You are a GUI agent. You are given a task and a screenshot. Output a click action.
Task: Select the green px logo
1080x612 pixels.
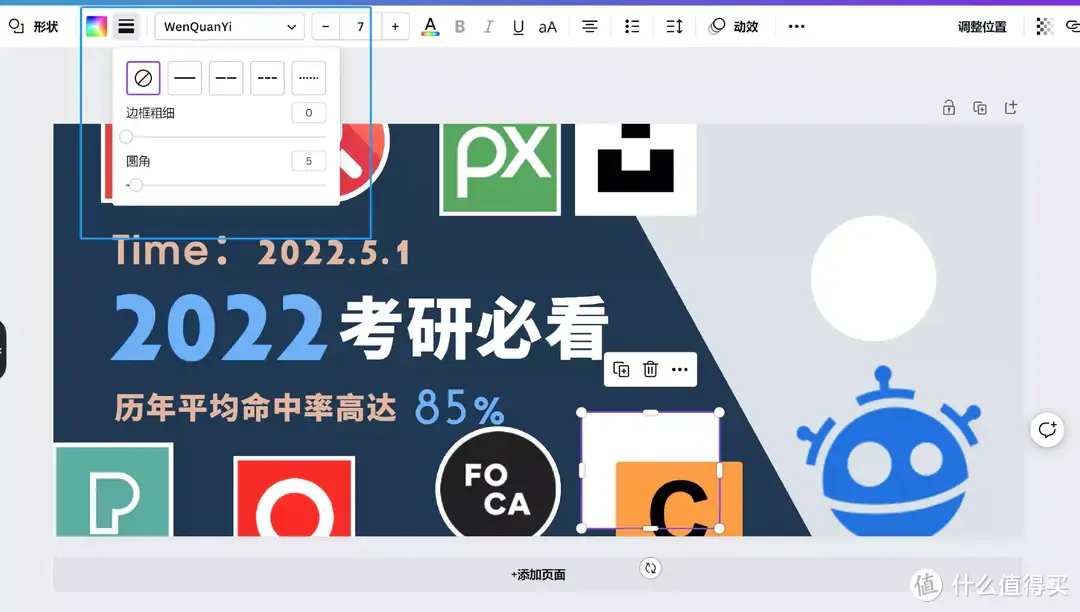point(500,169)
